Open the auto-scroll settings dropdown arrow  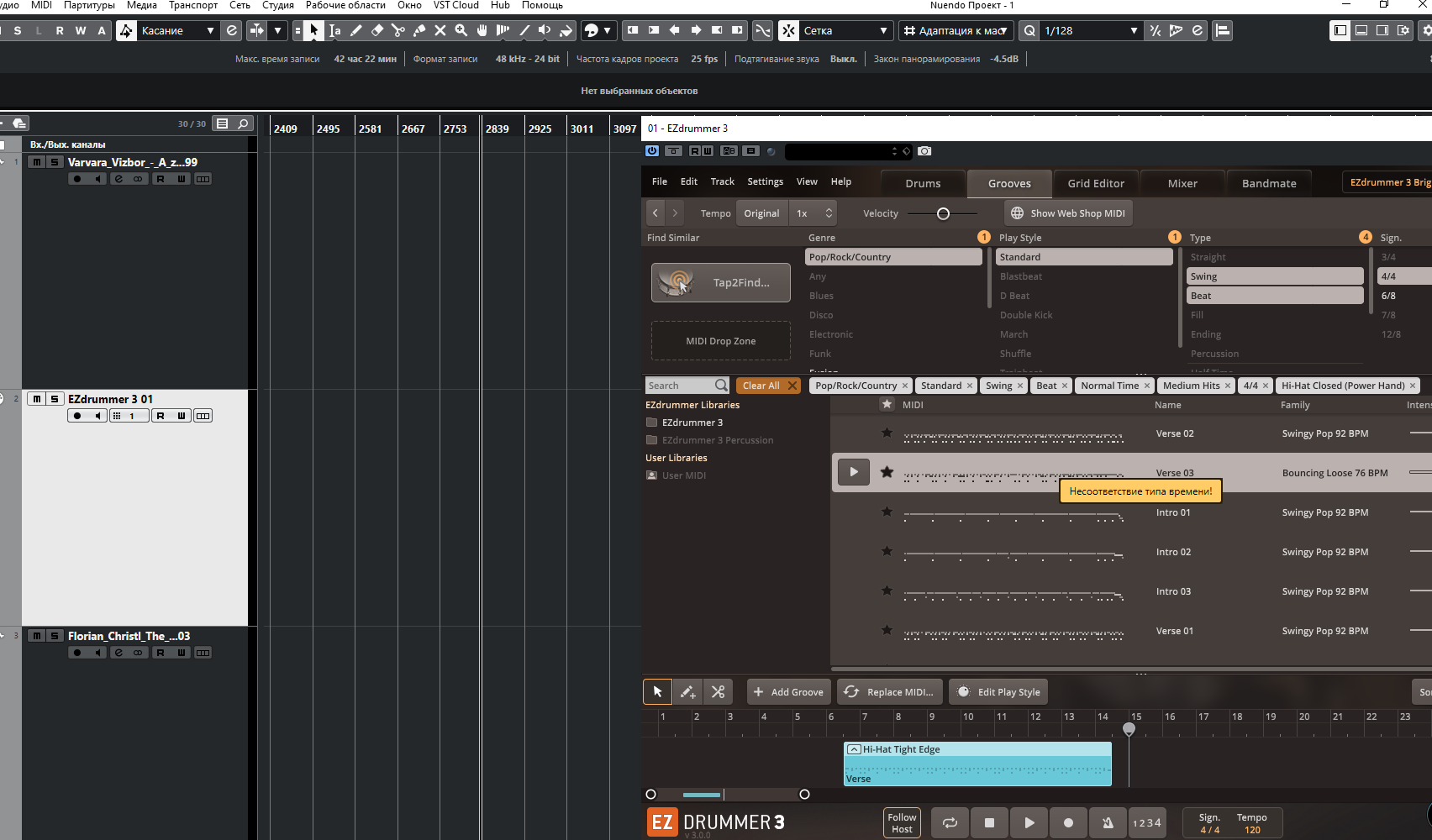(x=277, y=30)
